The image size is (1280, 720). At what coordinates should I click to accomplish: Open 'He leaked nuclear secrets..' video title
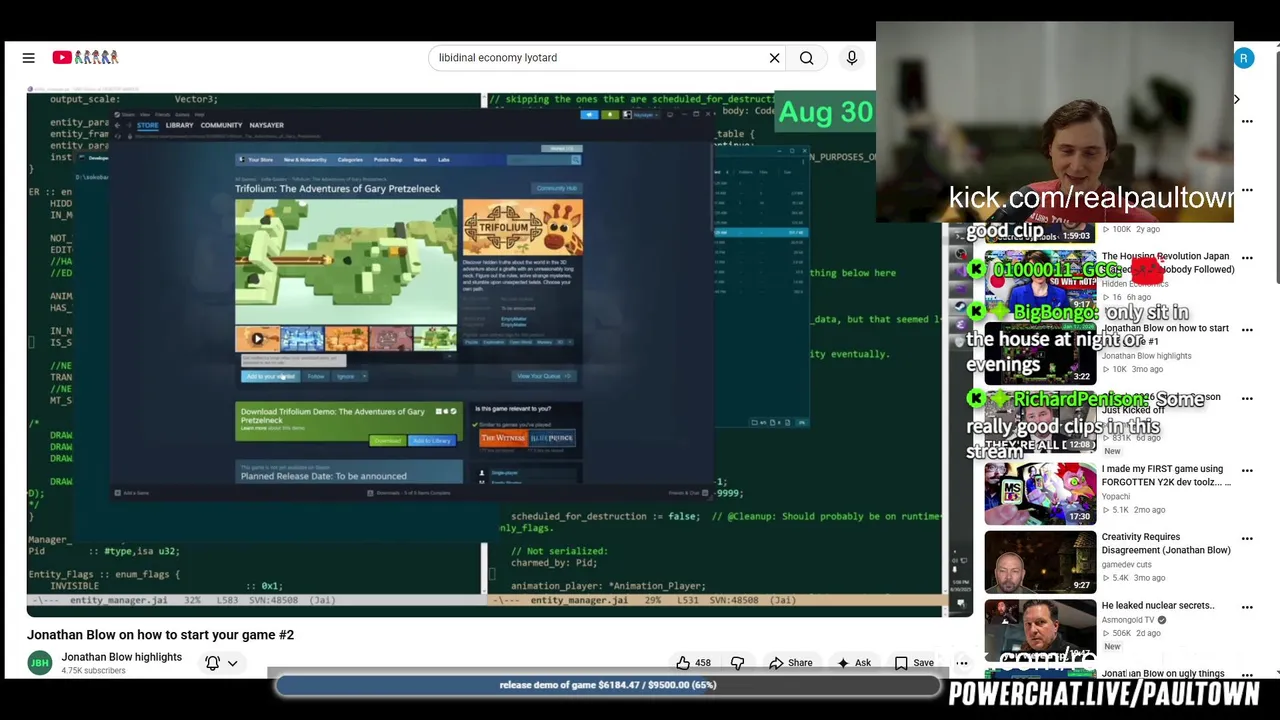[1158, 605]
